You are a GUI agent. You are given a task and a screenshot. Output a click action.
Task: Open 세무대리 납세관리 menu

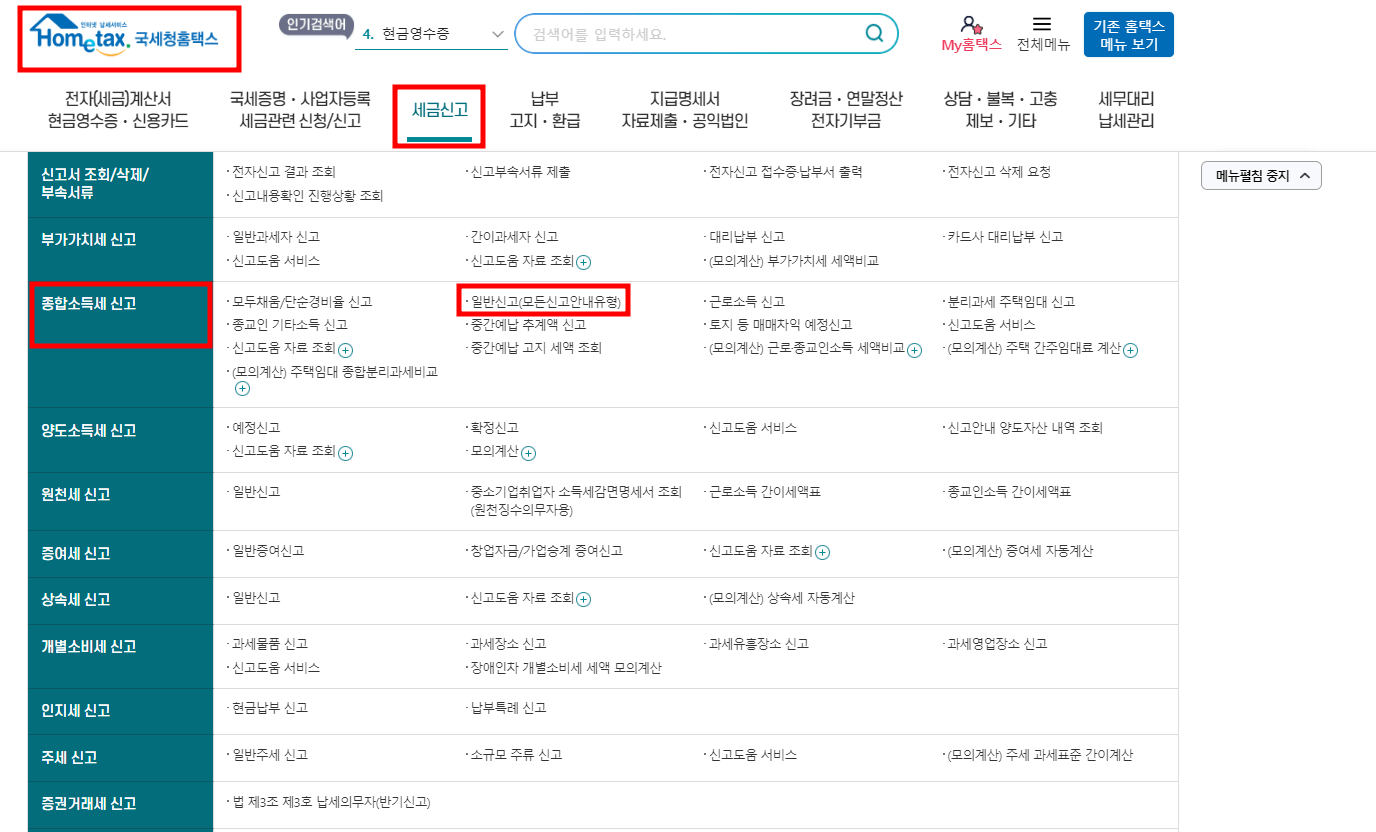click(1126, 110)
